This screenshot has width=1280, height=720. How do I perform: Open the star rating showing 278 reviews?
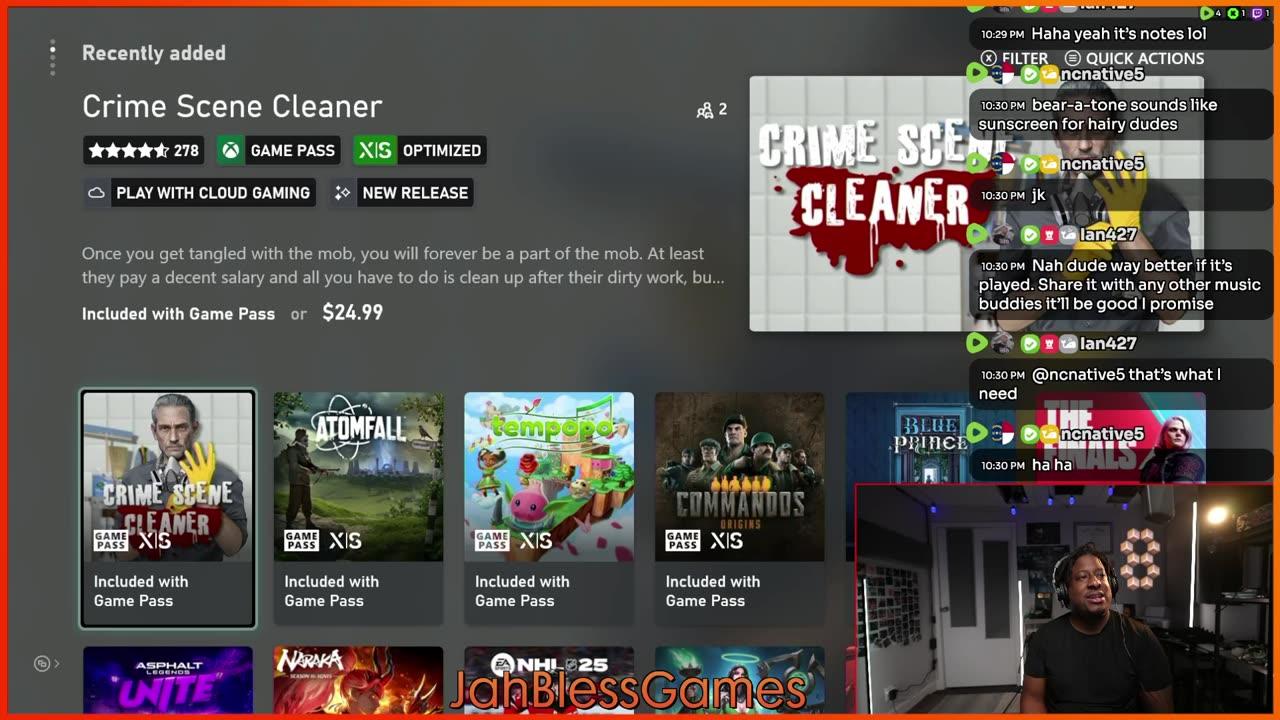143,151
